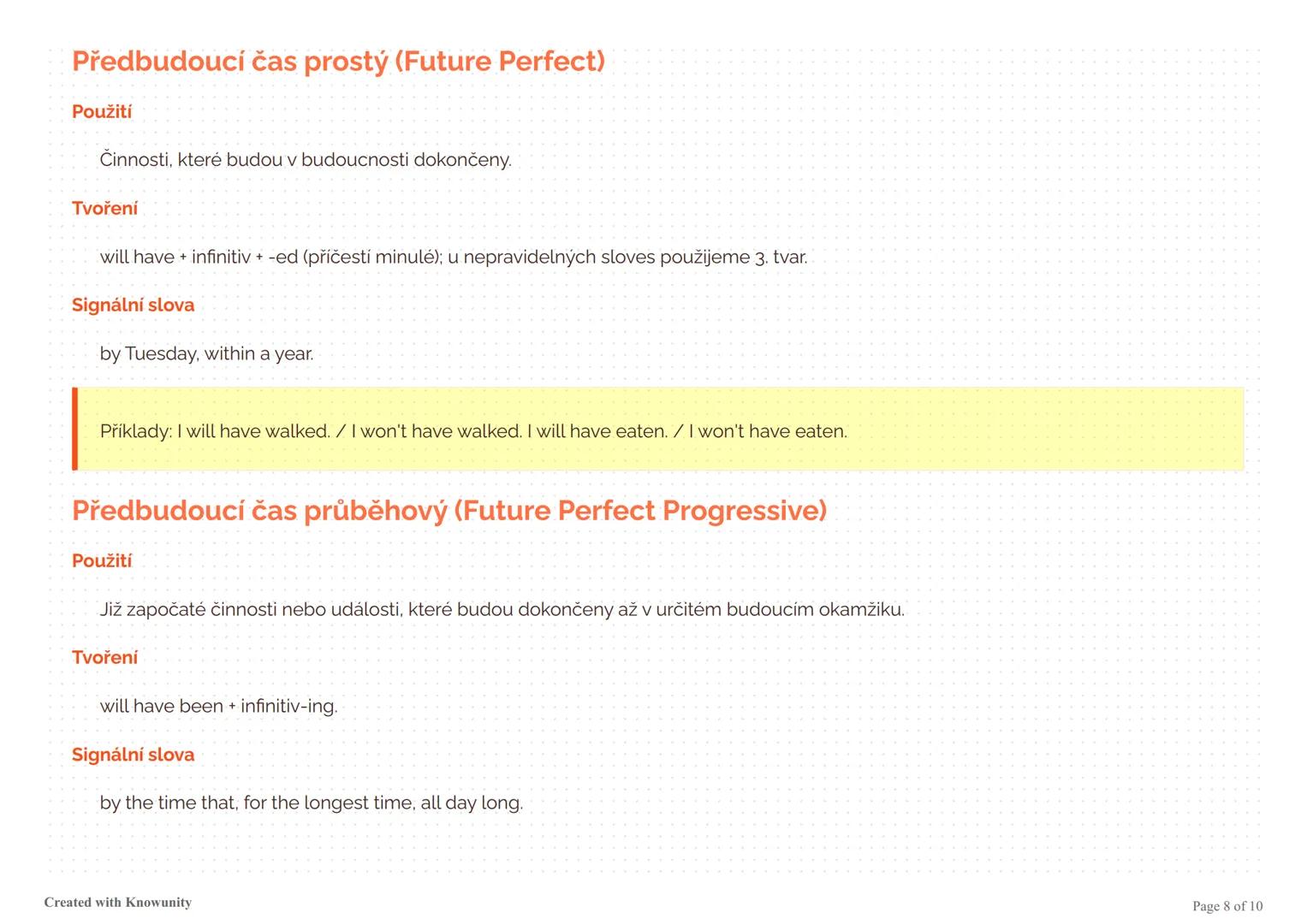Click the 'Příklady' text in the yellow box
The image size is (1307, 924).
[135, 431]
